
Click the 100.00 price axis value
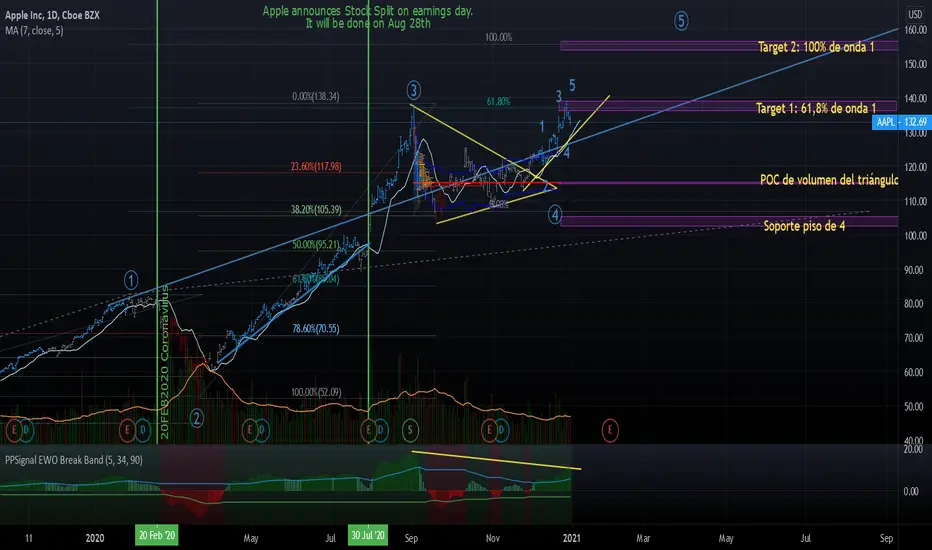pos(915,235)
